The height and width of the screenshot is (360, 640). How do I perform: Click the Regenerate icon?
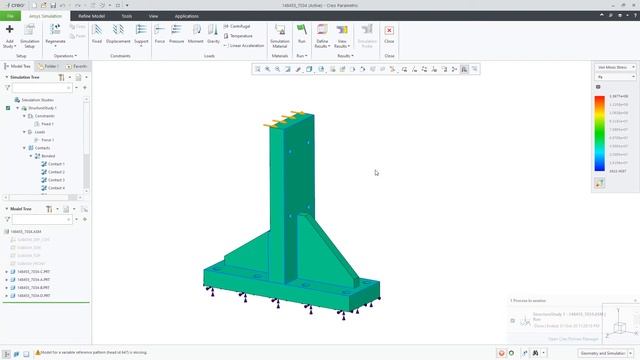coord(55,30)
